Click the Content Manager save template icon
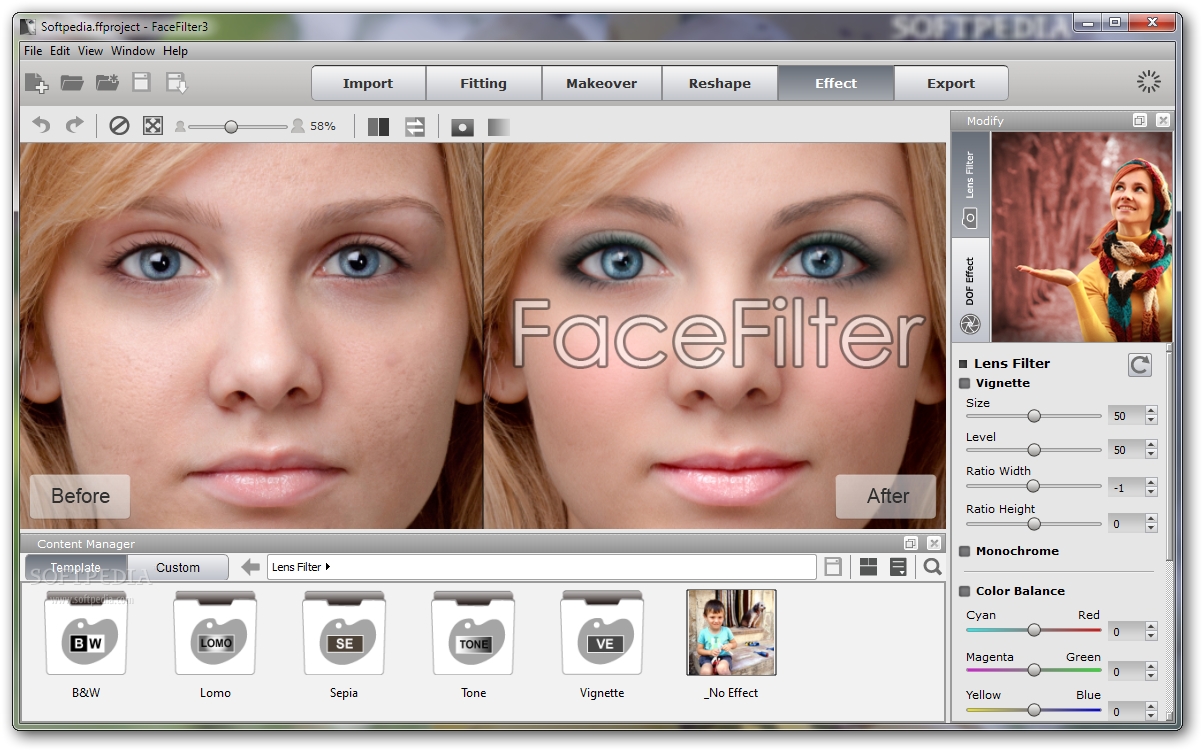 click(x=833, y=567)
